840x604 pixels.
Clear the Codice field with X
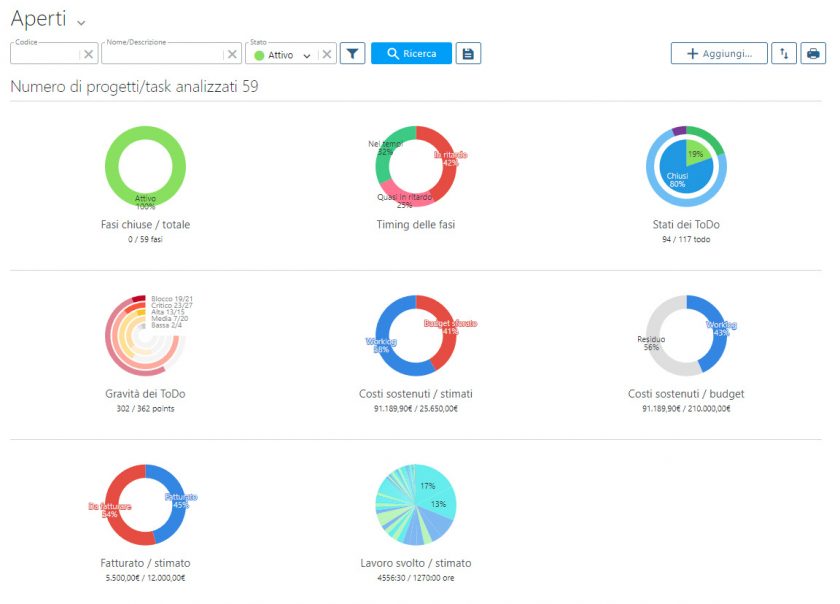pos(88,55)
